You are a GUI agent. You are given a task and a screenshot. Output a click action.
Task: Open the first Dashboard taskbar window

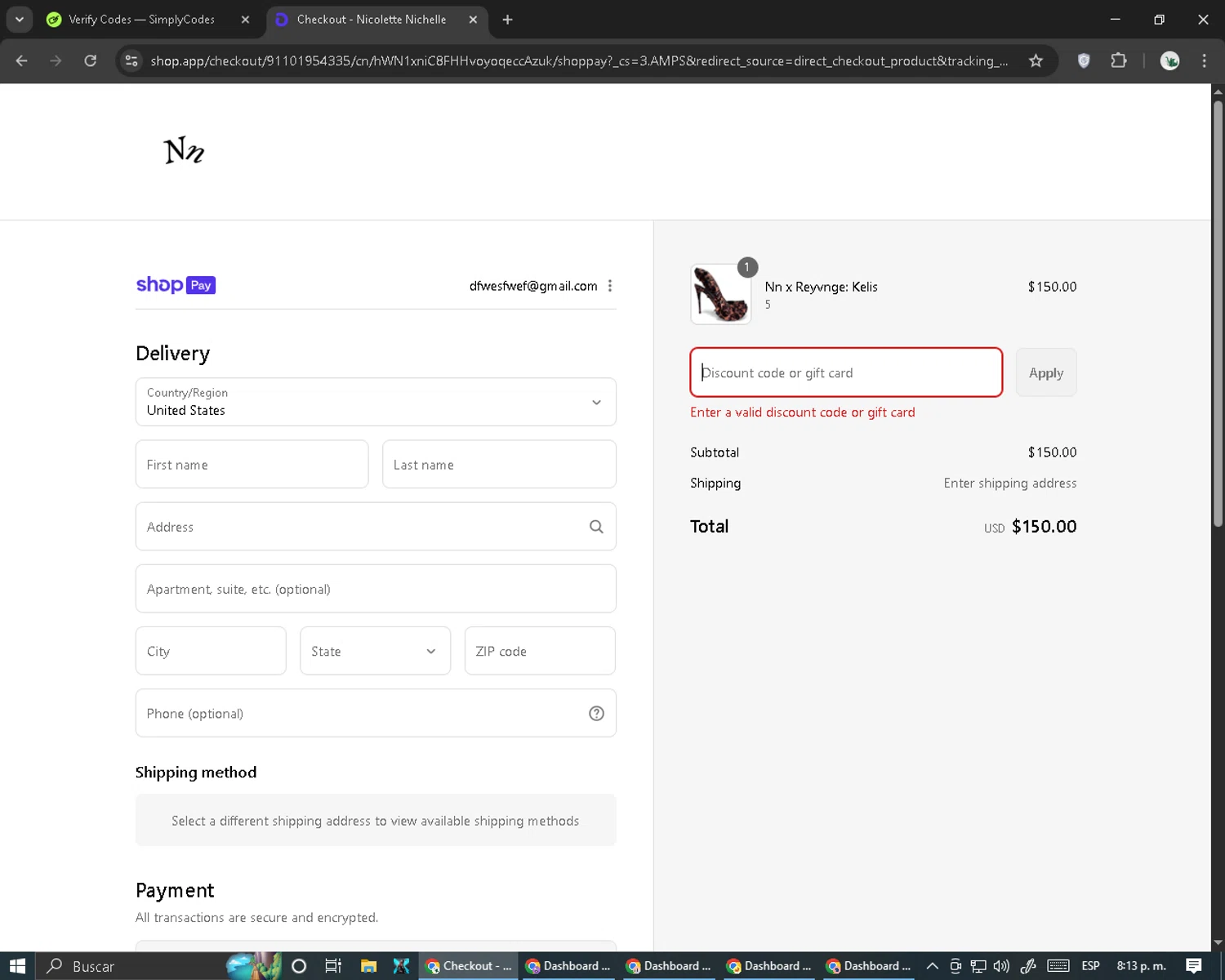tap(569, 966)
